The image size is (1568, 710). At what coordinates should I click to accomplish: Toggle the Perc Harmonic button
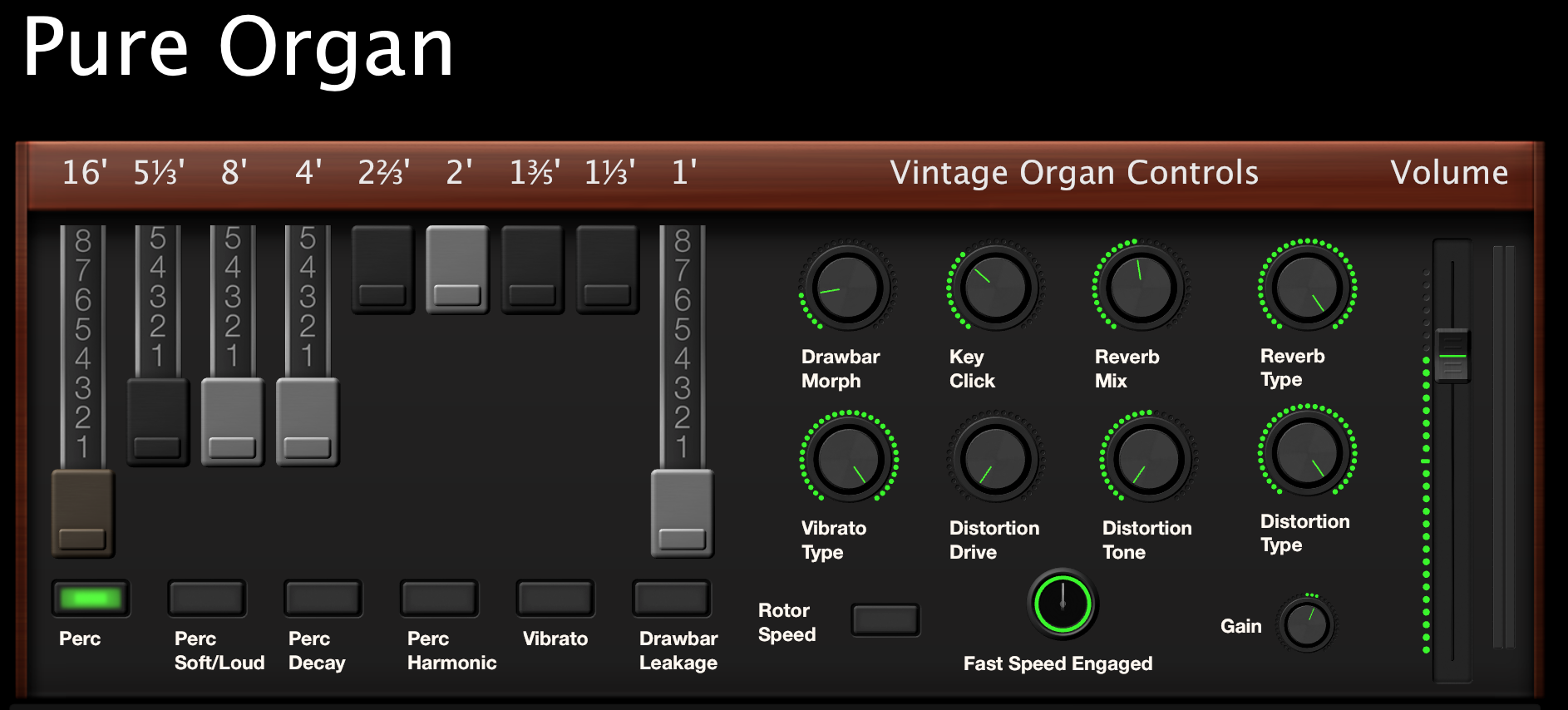pos(440,598)
